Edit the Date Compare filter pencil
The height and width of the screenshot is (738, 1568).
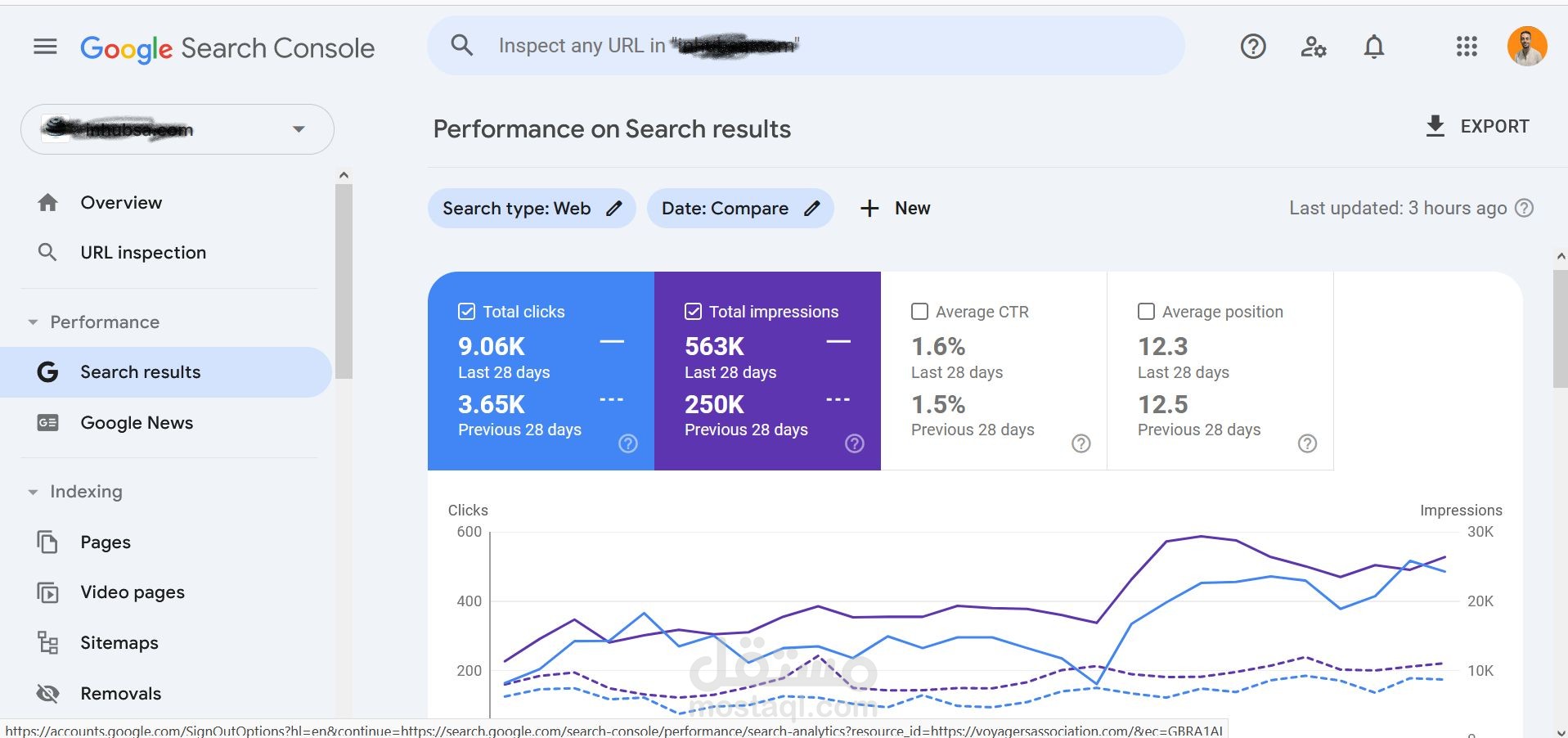(812, 209)
